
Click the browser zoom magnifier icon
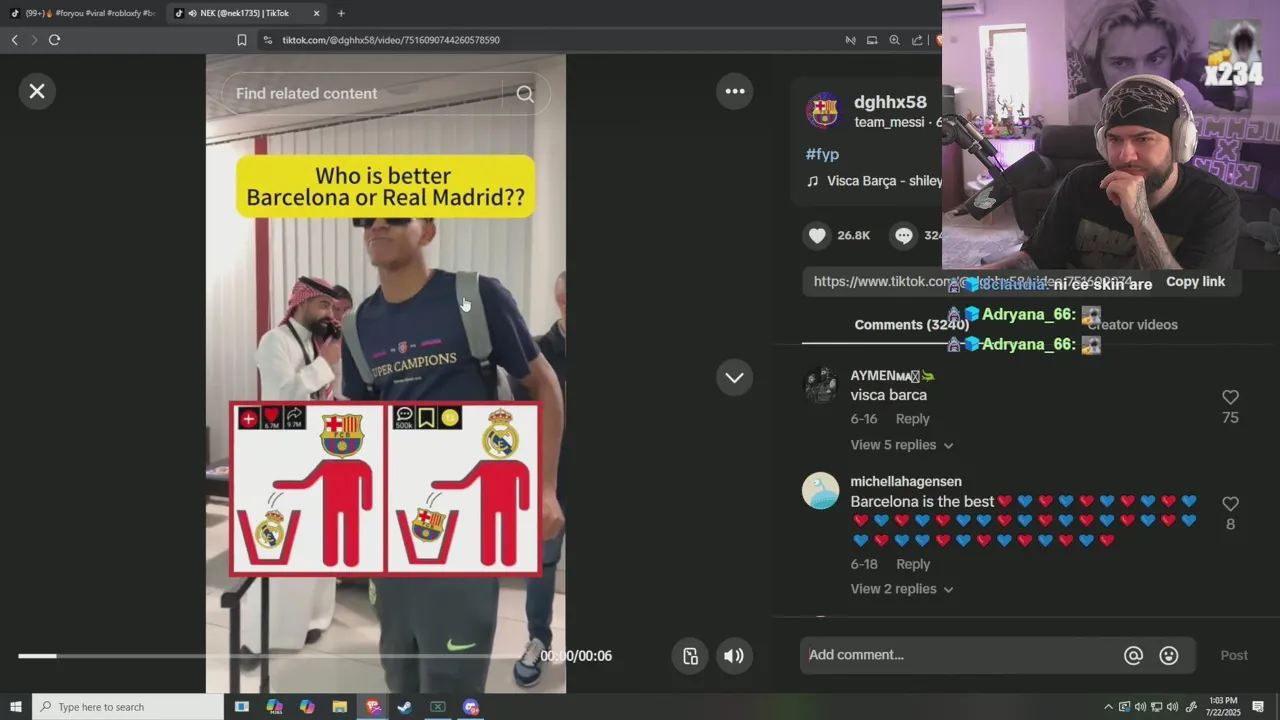(x=895, y=40)
